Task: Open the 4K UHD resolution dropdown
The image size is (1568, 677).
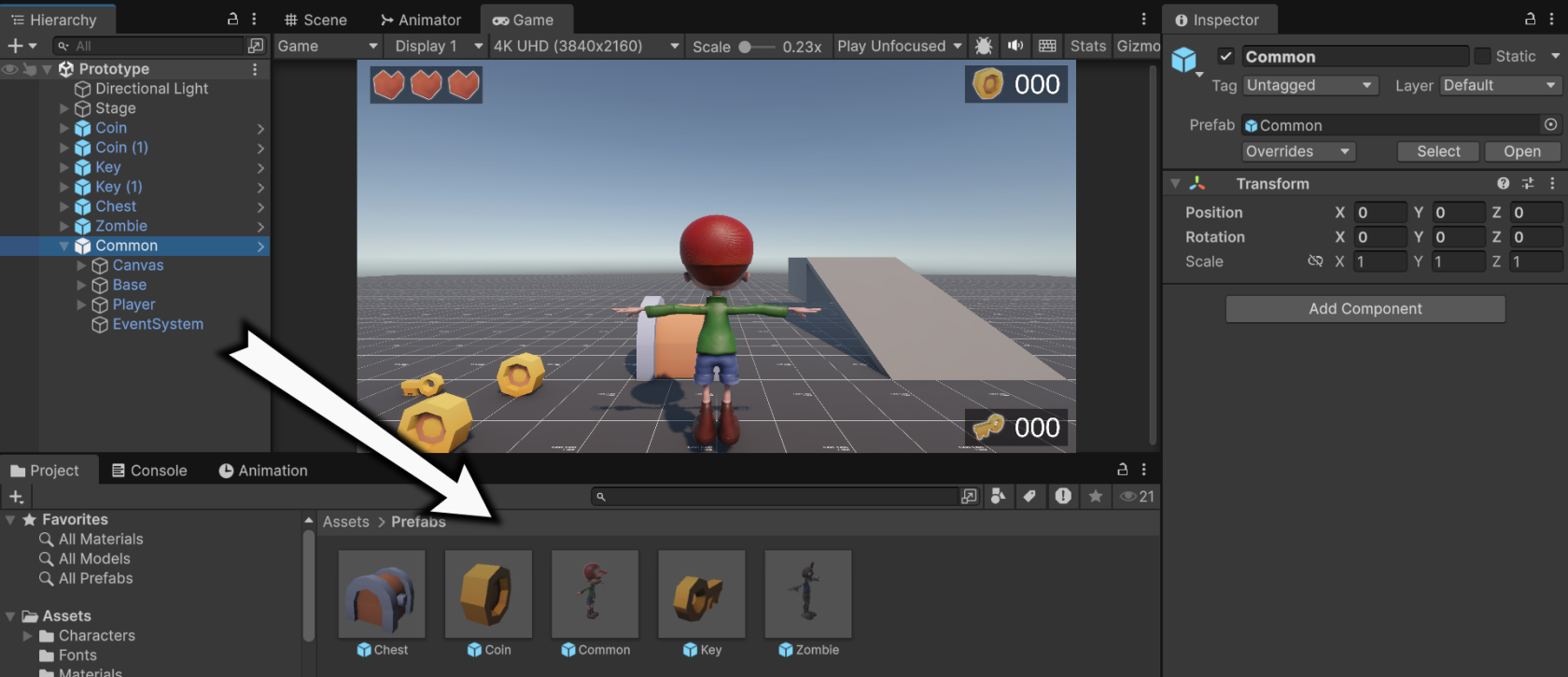Action: point(586,46)
